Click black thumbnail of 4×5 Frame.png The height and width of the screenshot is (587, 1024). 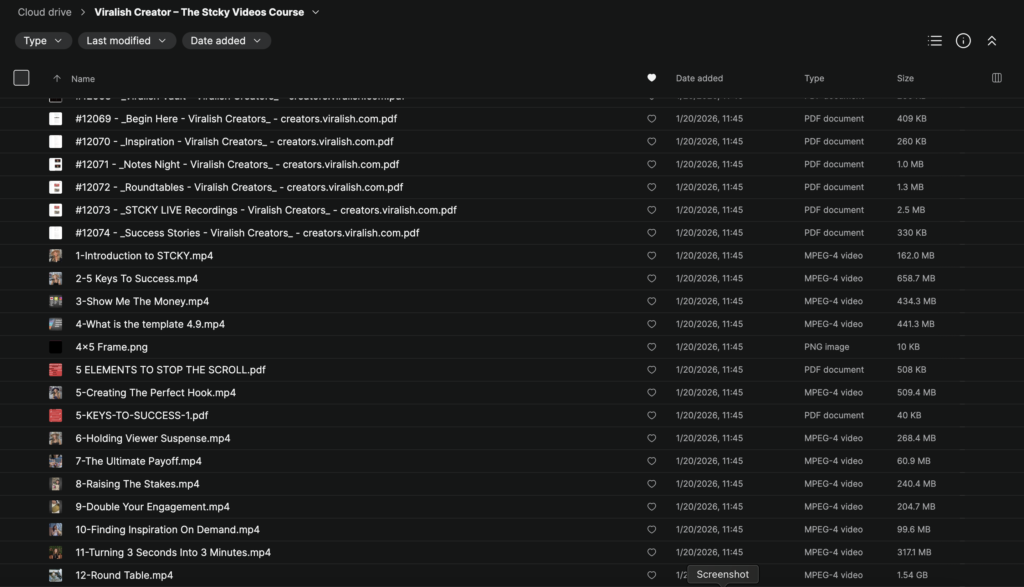[x=56, y=347]
